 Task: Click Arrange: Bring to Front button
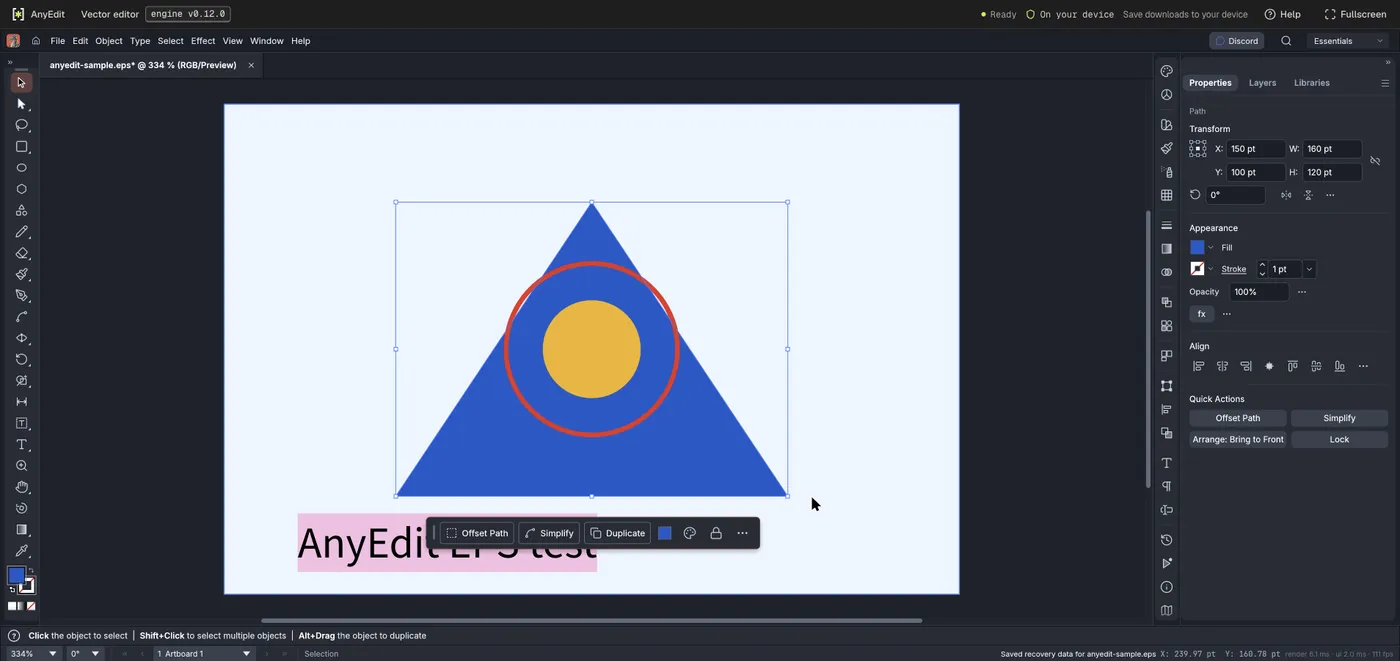coord(1238,439)
